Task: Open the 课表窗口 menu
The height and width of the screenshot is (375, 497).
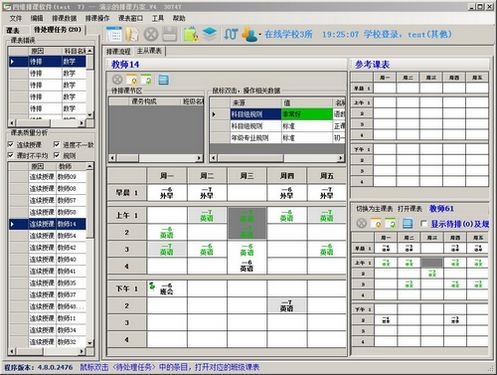Action: (130, 18)
